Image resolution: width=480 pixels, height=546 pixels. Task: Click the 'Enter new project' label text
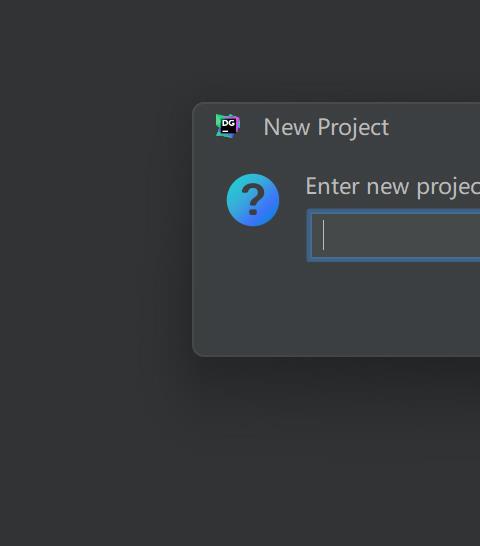click(x=393, y=187)
